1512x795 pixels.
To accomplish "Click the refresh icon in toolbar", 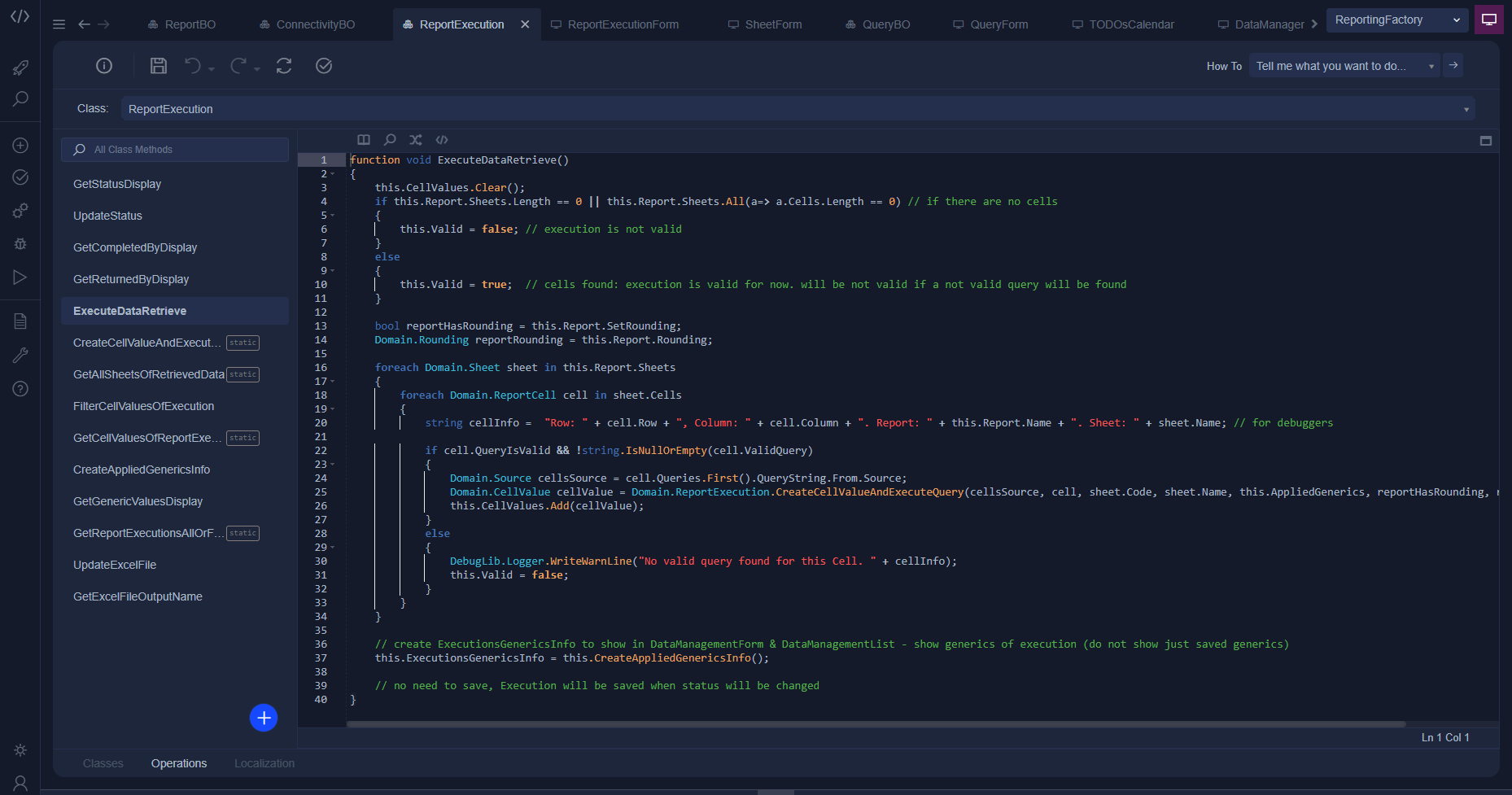I will pos(284,66).
